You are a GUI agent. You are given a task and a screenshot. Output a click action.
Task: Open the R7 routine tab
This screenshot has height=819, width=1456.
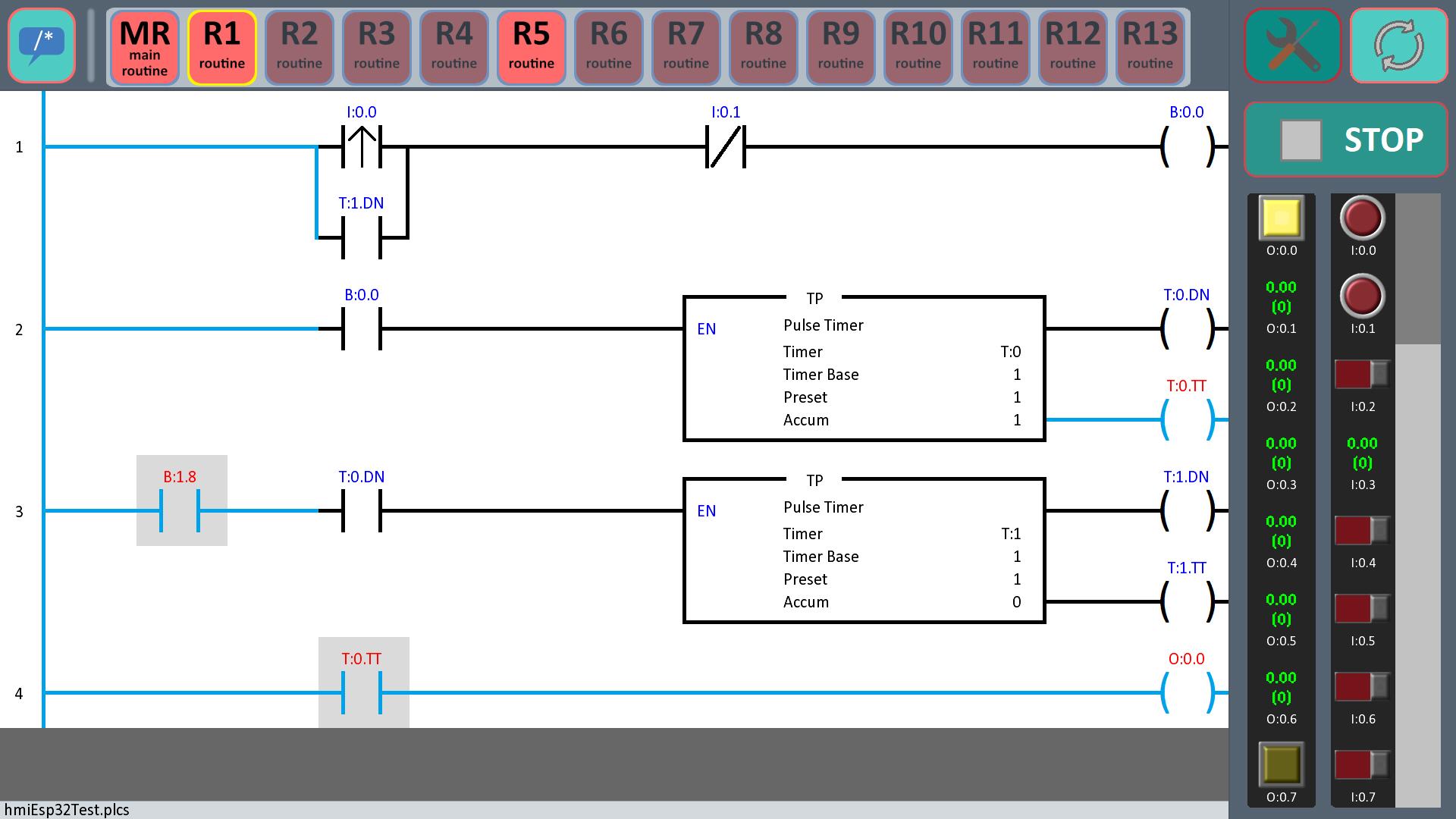686,48
